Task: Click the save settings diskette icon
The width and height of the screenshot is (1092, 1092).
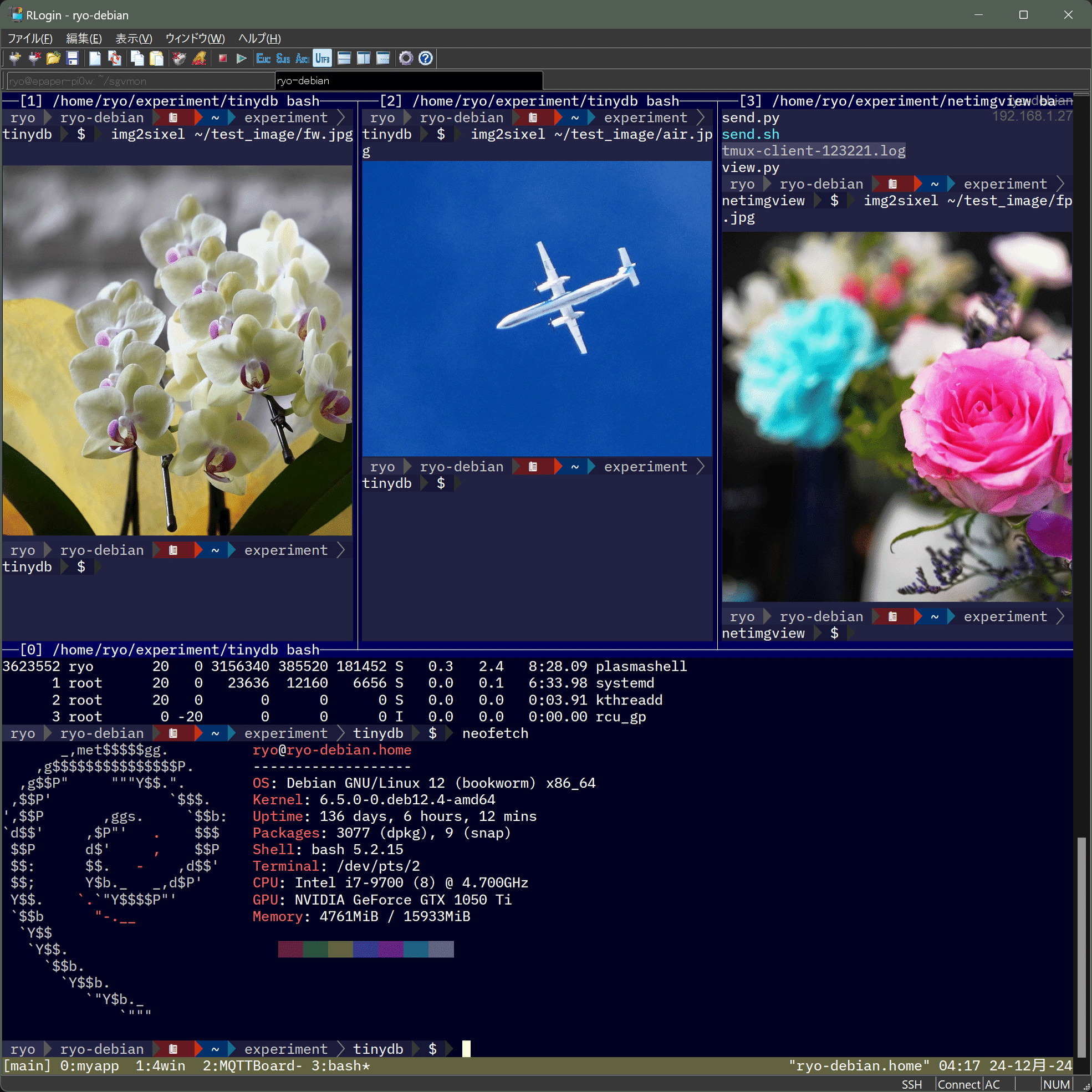Action: coord(73,58)
